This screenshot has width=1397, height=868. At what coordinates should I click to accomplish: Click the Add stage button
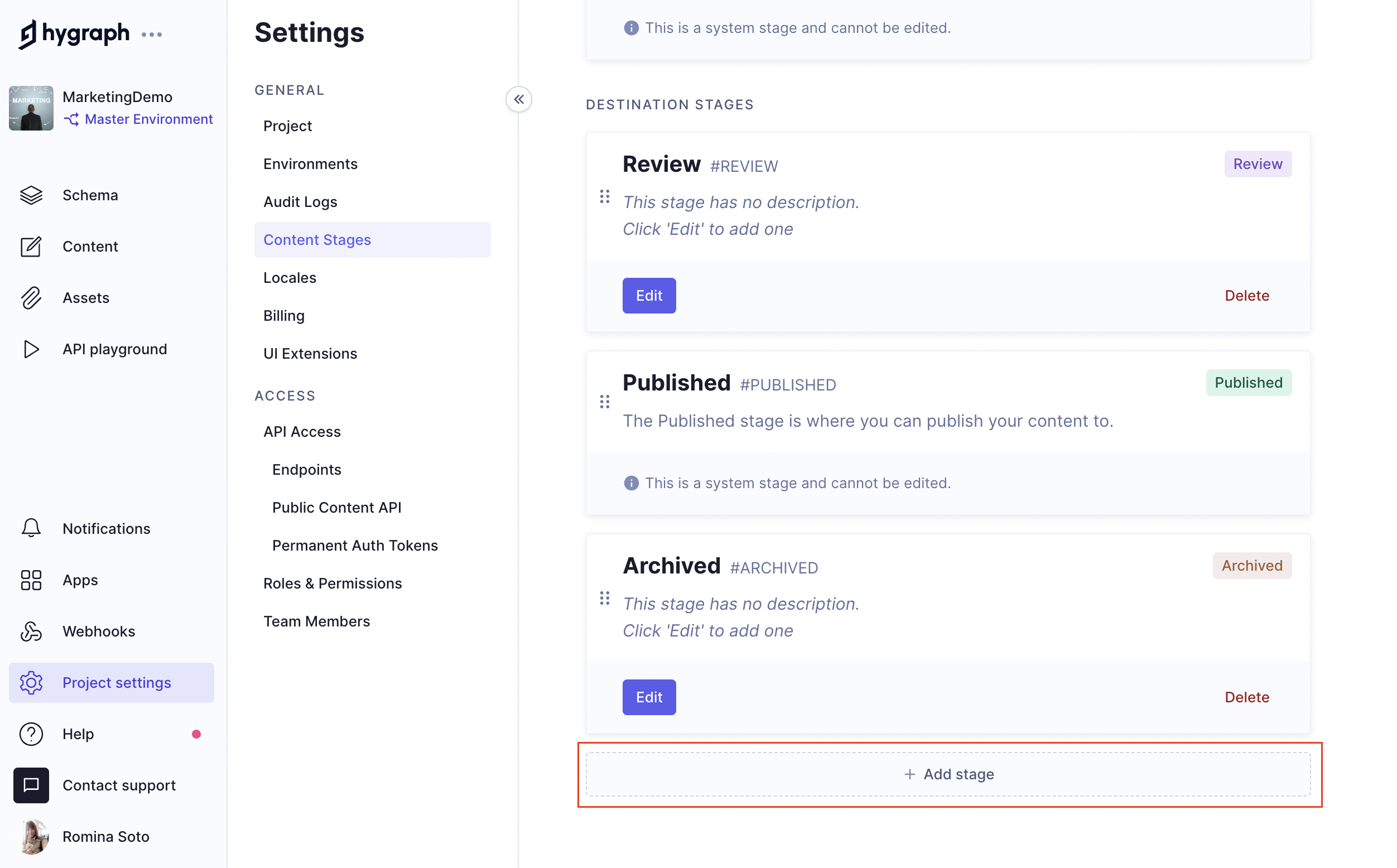948,774
